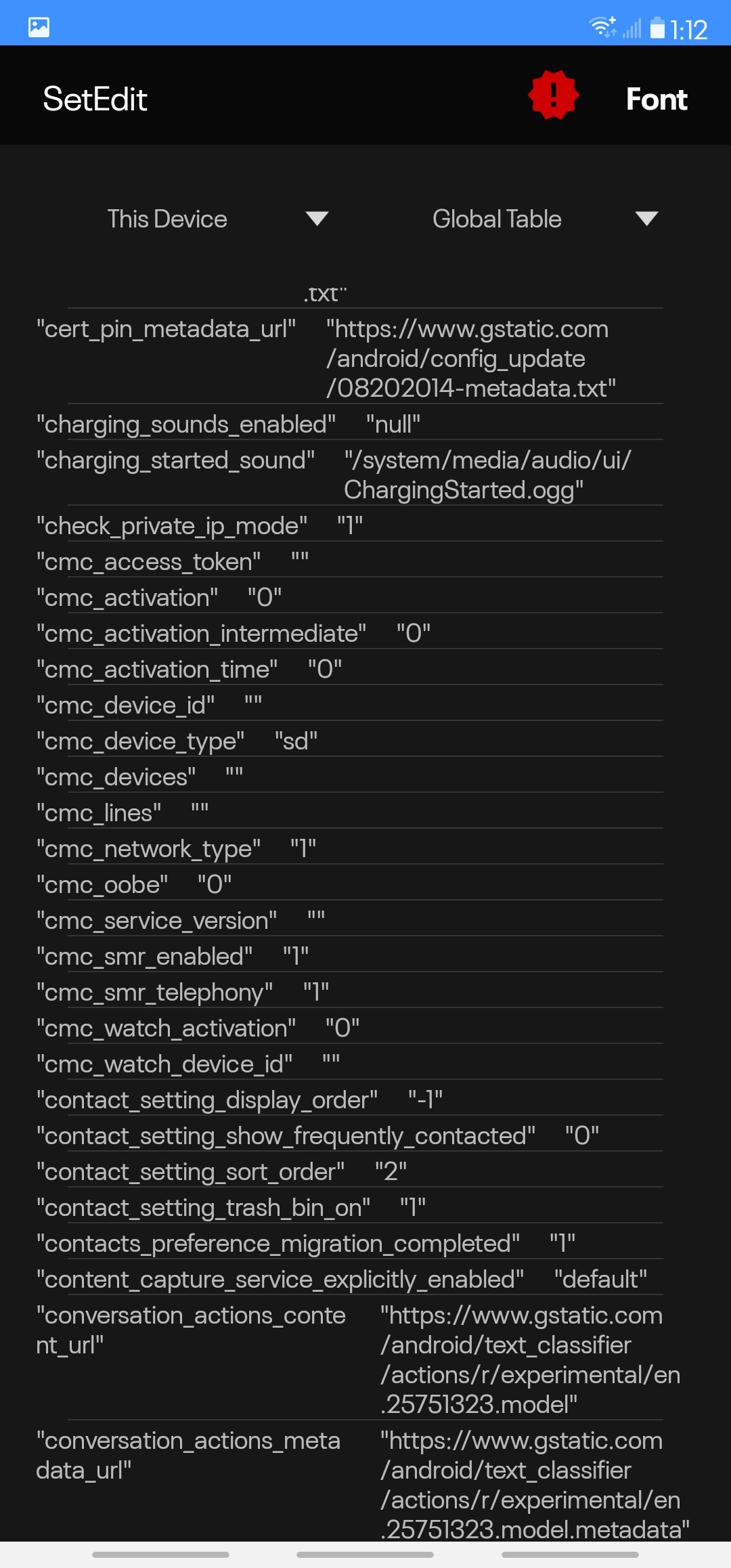Tap the image notification icon in status bar
Viewport: 731px width, 1568px height.
pos(39,27)
